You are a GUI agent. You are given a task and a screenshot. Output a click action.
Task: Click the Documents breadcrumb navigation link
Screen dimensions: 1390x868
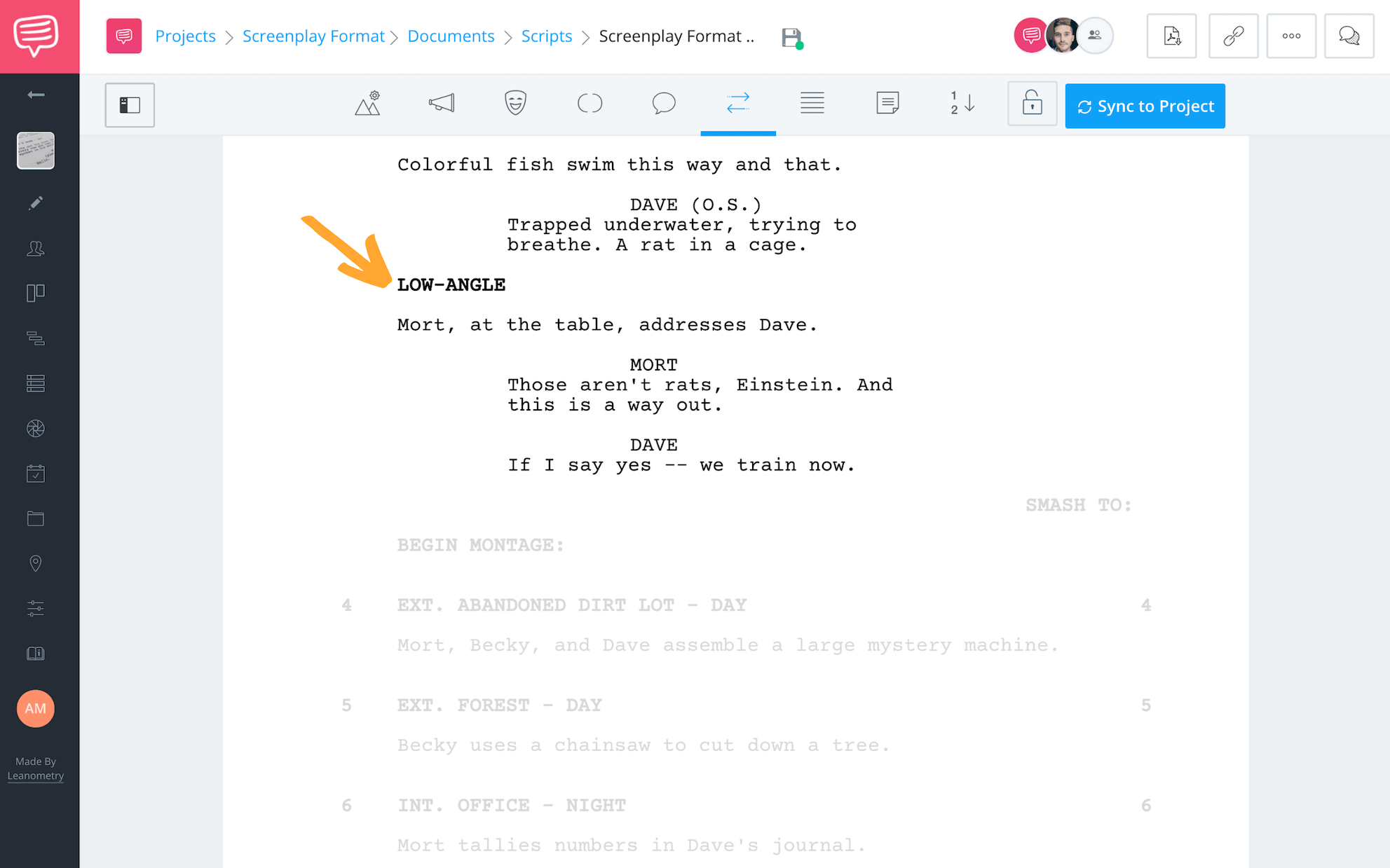pos(450,35)
